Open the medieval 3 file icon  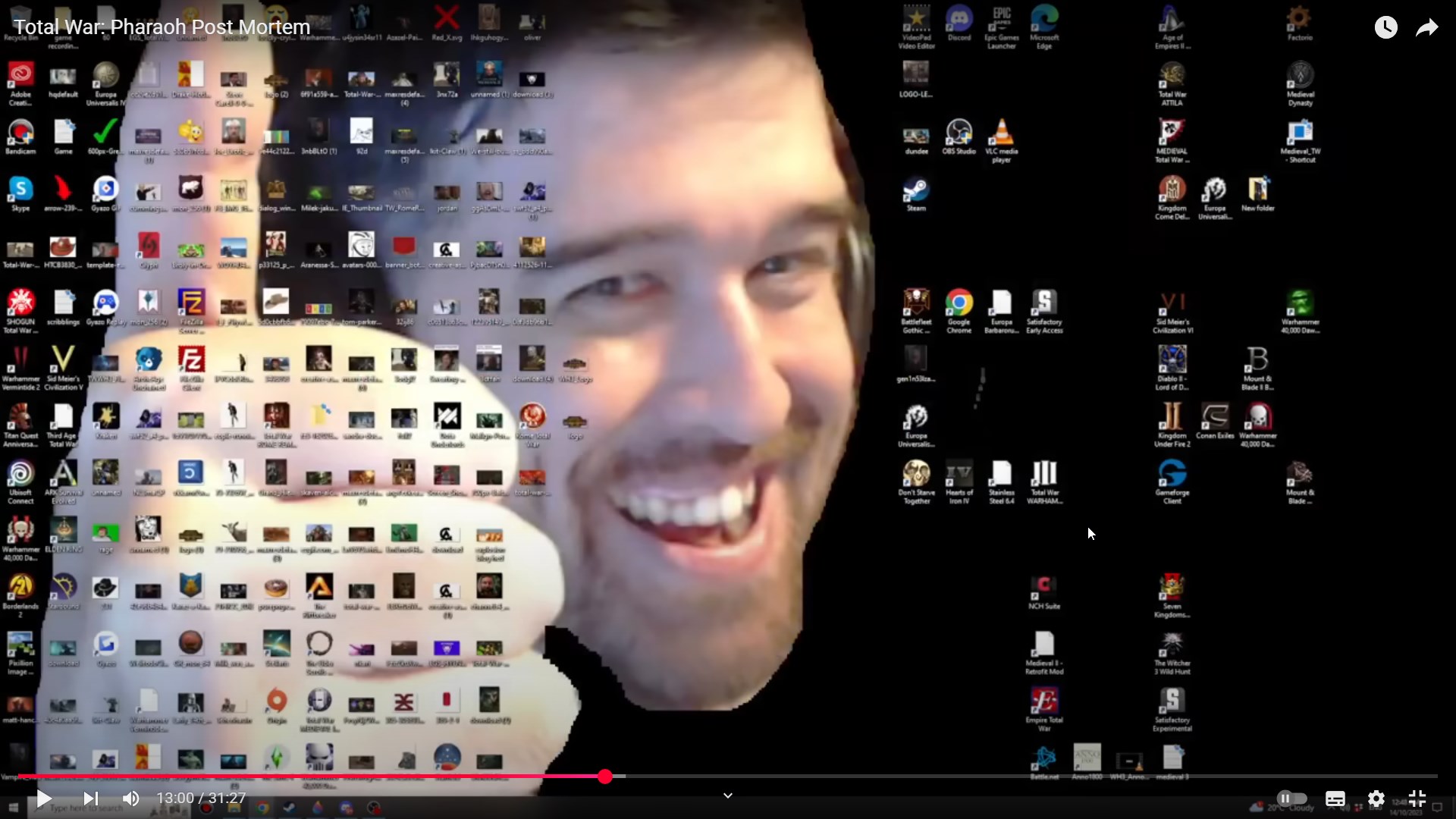pos(1172,762)
